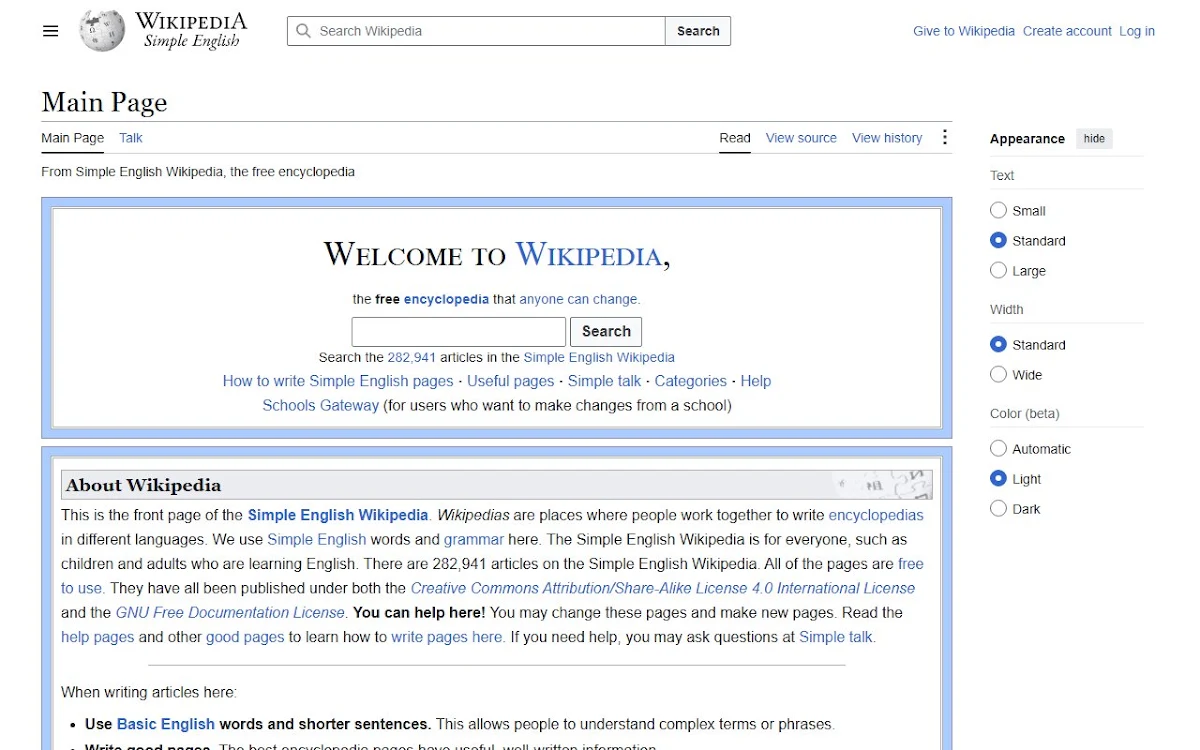Open the View history tab
The height and width of the screenshot is (750, 1200).
[x=887, y=138]
